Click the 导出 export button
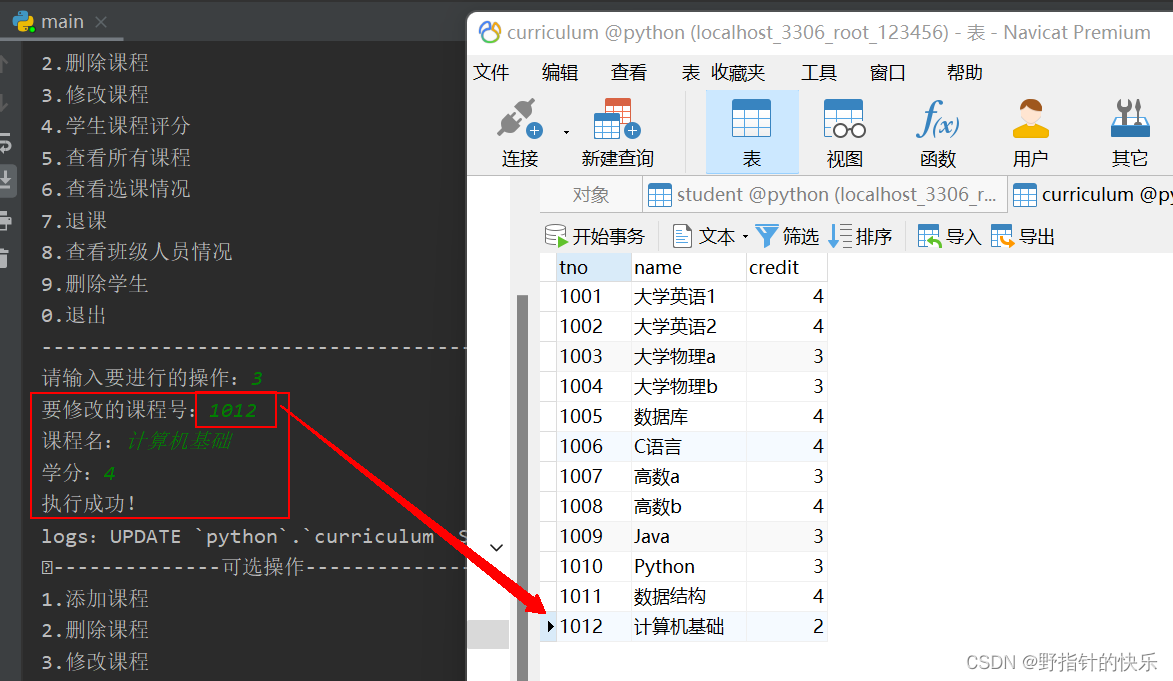The height and width of the screenshot is (681, 1173). pos(1023,236)
